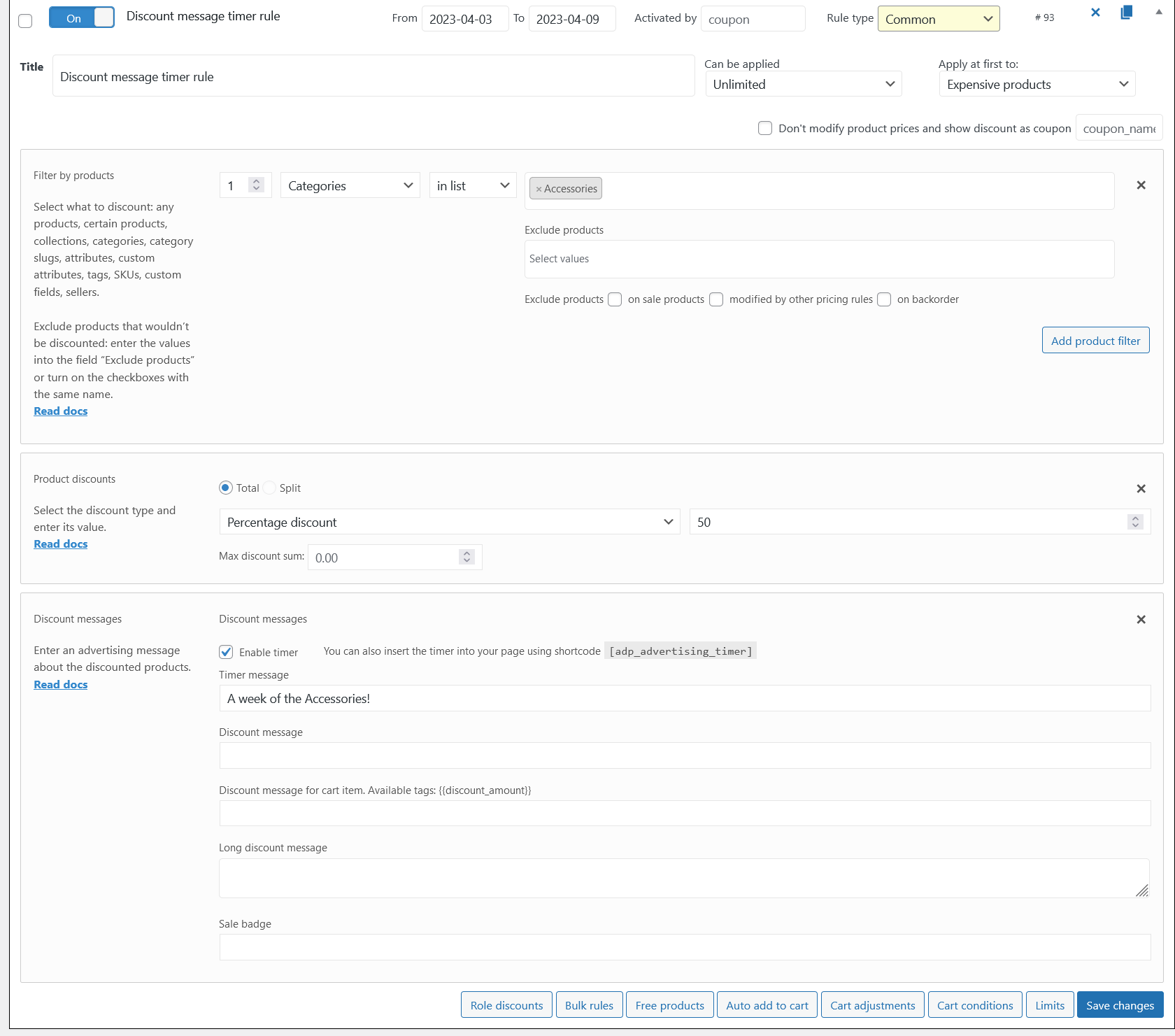Image resolution: width=1175 pixels, height=1036 pixels.
Task: Select the Split radio option
Action: click(x=269, y=488)
